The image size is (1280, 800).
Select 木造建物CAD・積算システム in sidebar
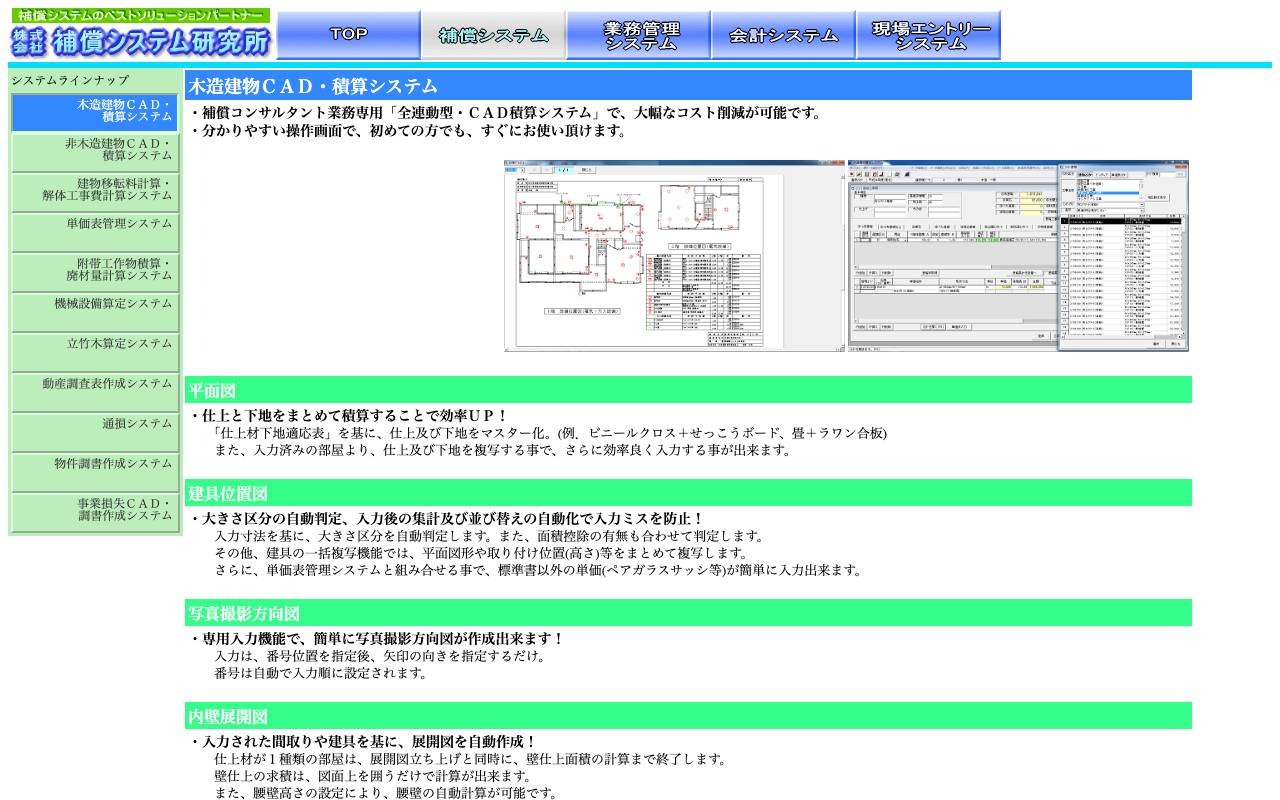tap(95, 112)
